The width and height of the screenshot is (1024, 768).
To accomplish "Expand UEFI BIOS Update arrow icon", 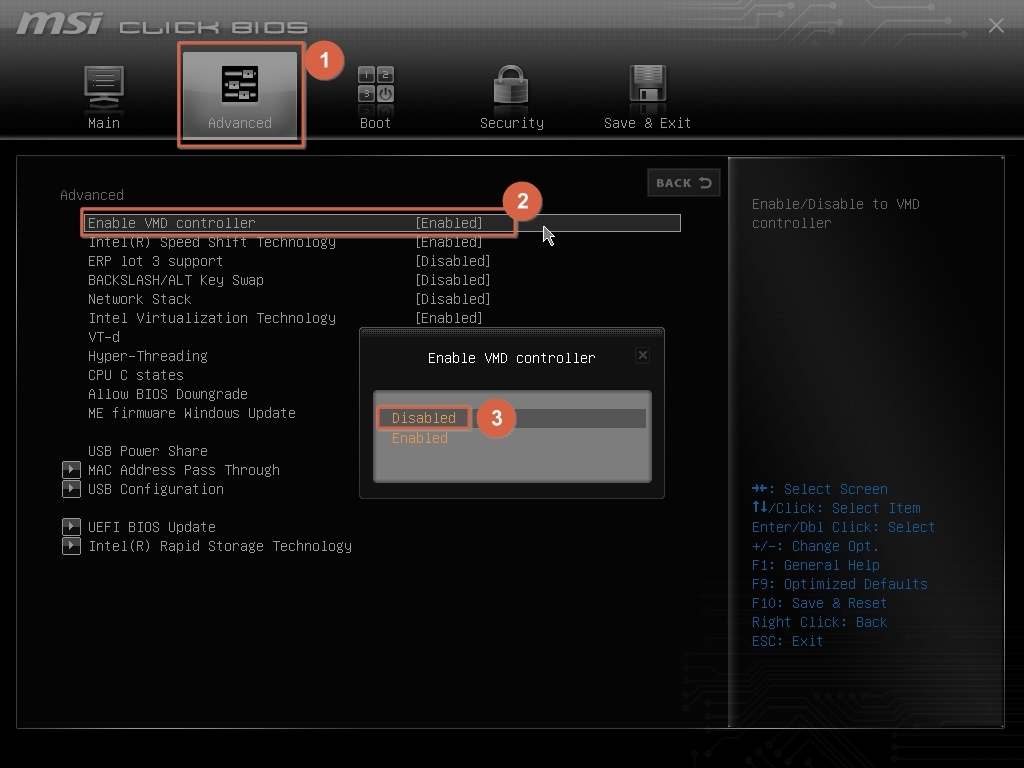I will coord(71,527).
